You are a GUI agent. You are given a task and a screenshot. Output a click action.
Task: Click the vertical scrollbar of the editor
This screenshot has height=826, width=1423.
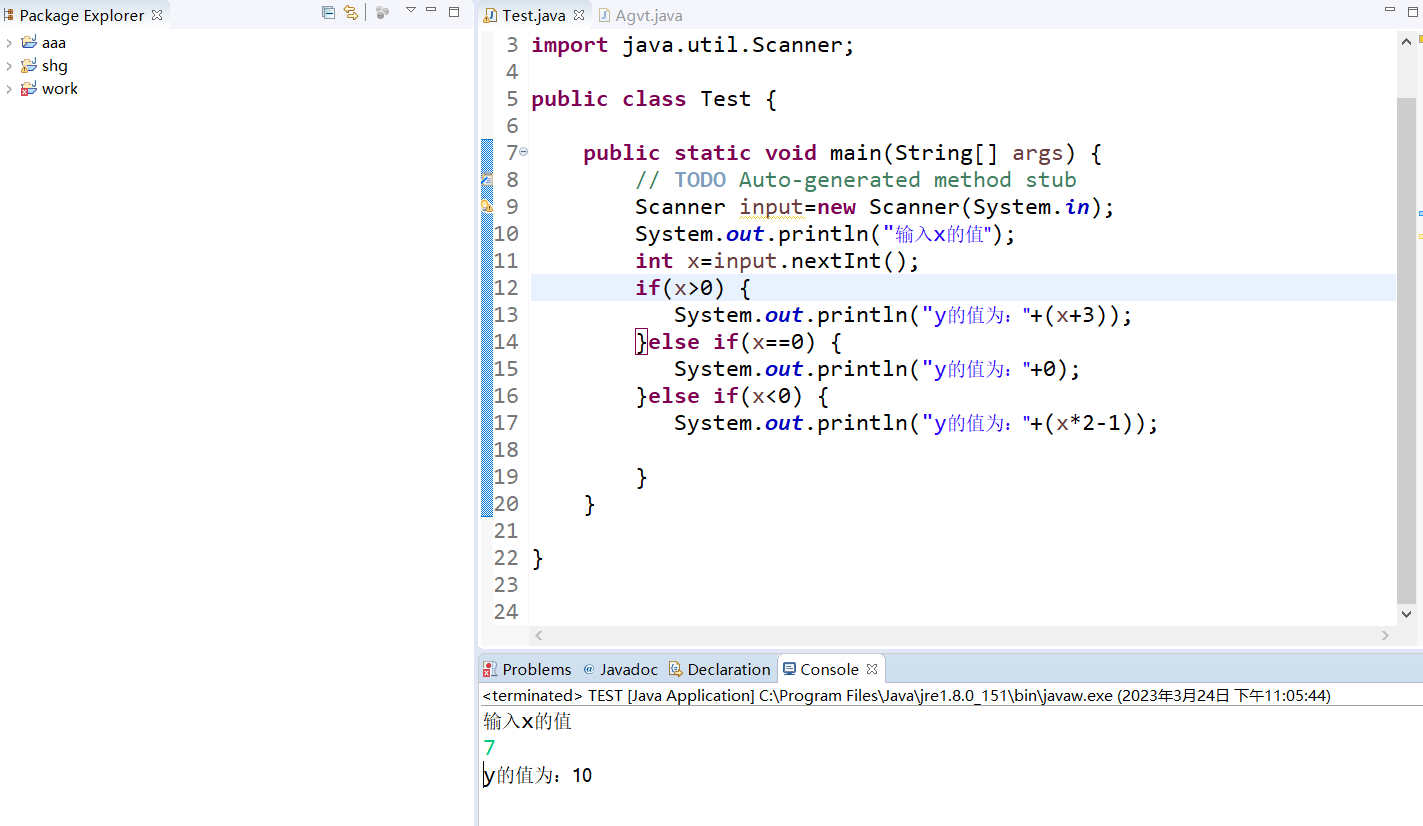[1406, 350]
